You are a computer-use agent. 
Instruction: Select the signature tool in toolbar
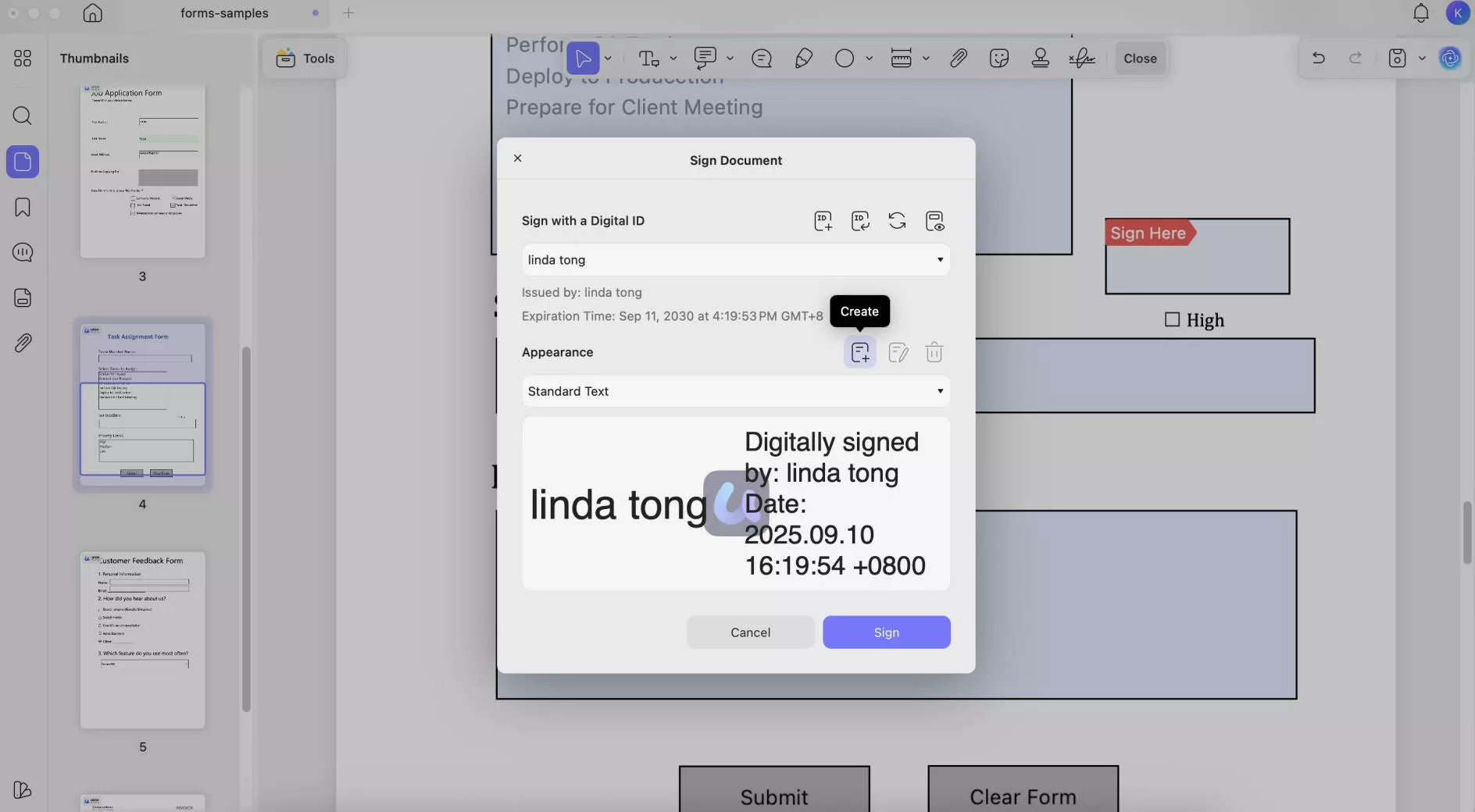point(1081,58)
